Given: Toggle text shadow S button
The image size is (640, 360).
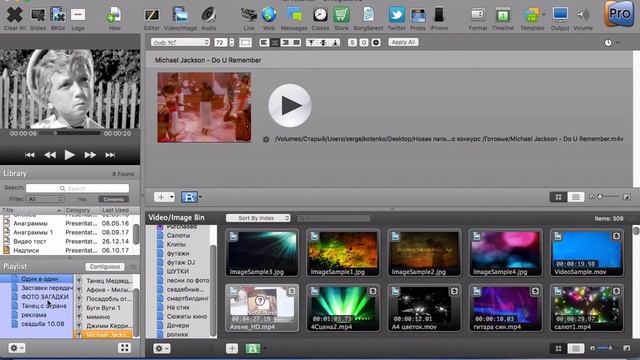Looking at the screenshot, I should (352, 42).
